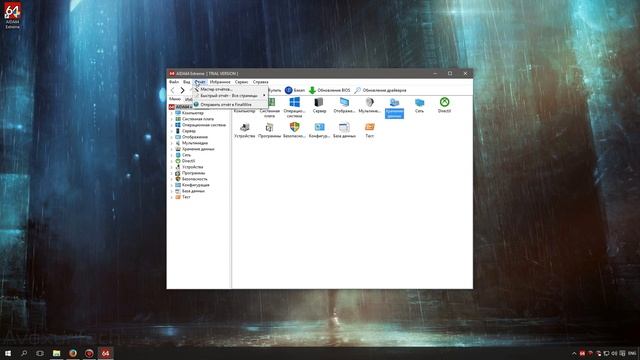Click the driver update magnifier icon
Image resolution: width=640 pixels, height=360 pixels.
tap(357, 90)
